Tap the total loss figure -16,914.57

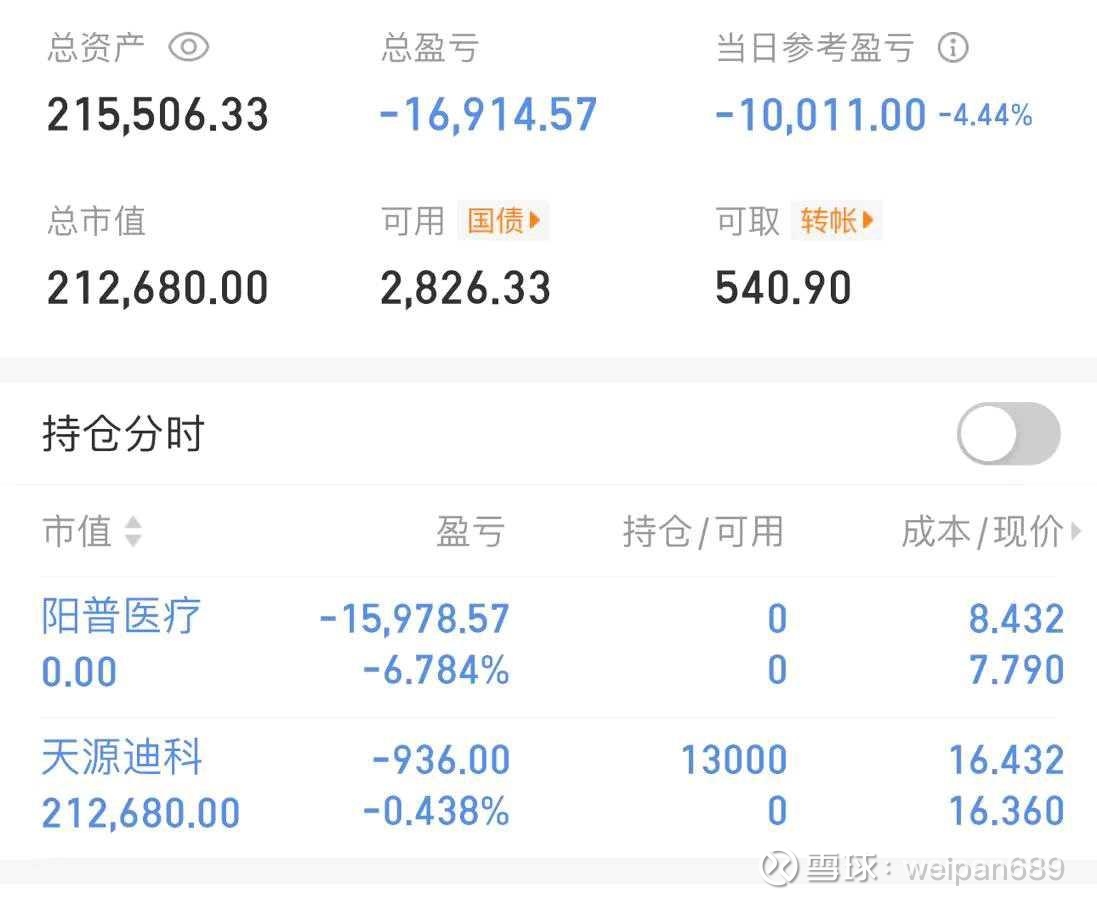click(488, 115)
